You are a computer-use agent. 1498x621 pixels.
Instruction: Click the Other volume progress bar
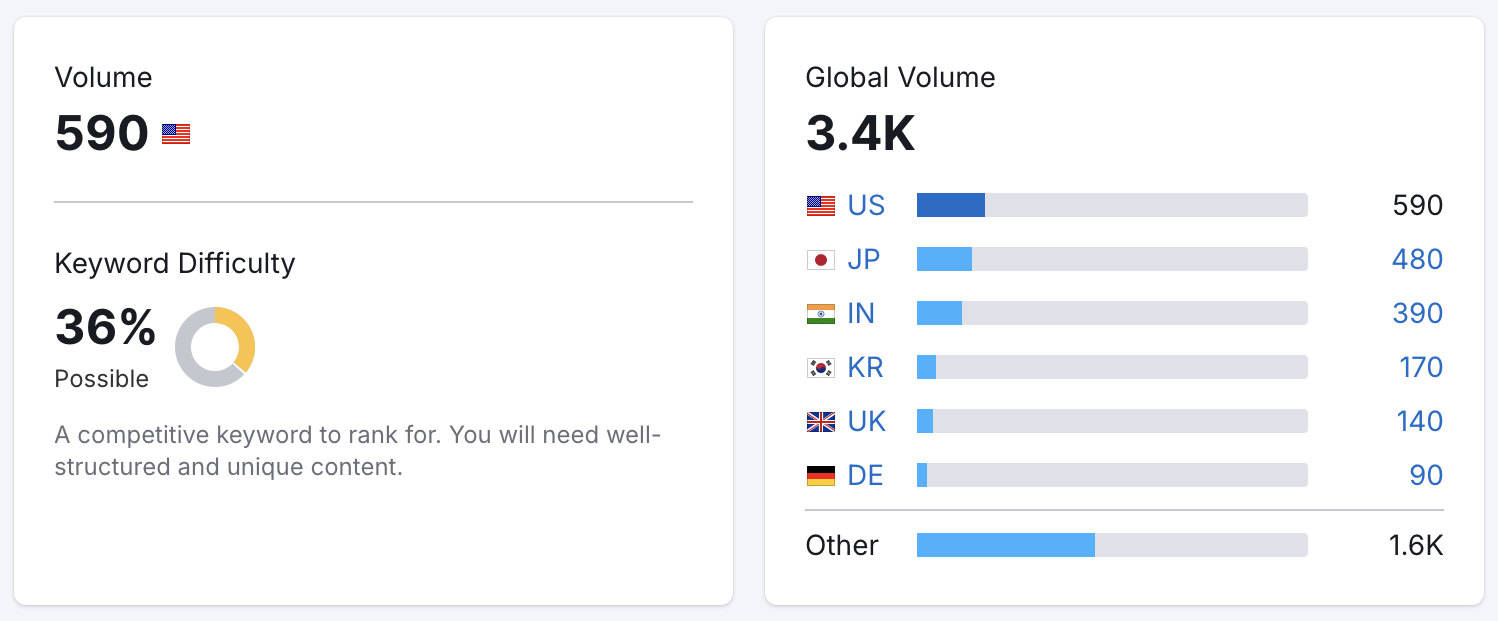pos(1112,545)
